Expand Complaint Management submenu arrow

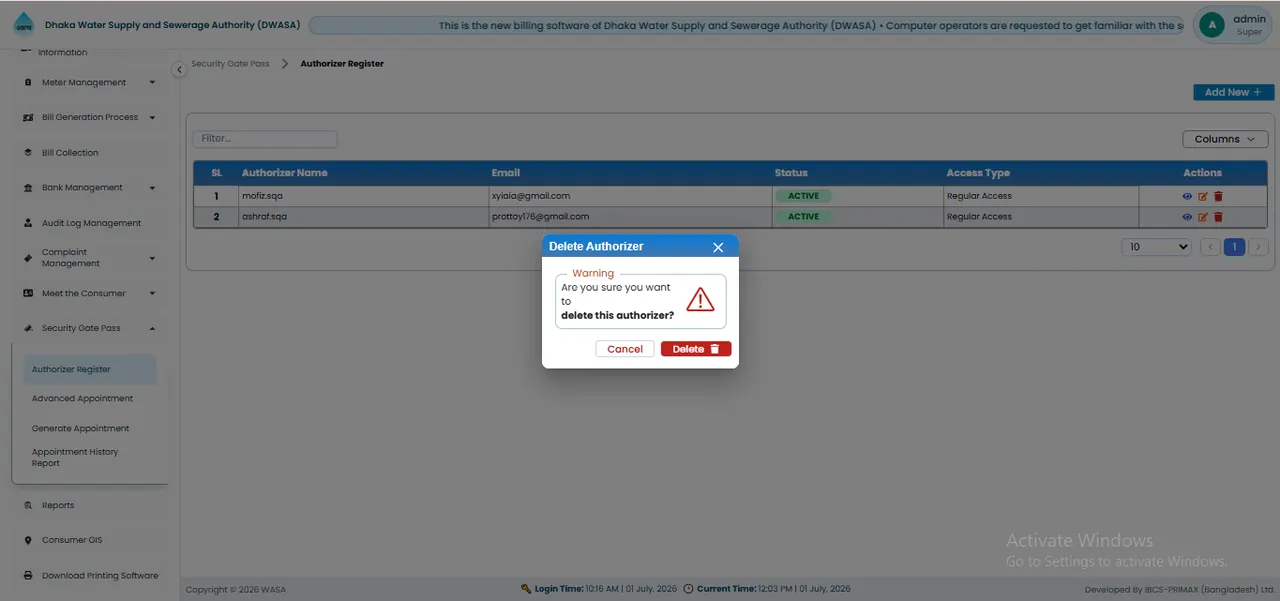pos(153,258)
